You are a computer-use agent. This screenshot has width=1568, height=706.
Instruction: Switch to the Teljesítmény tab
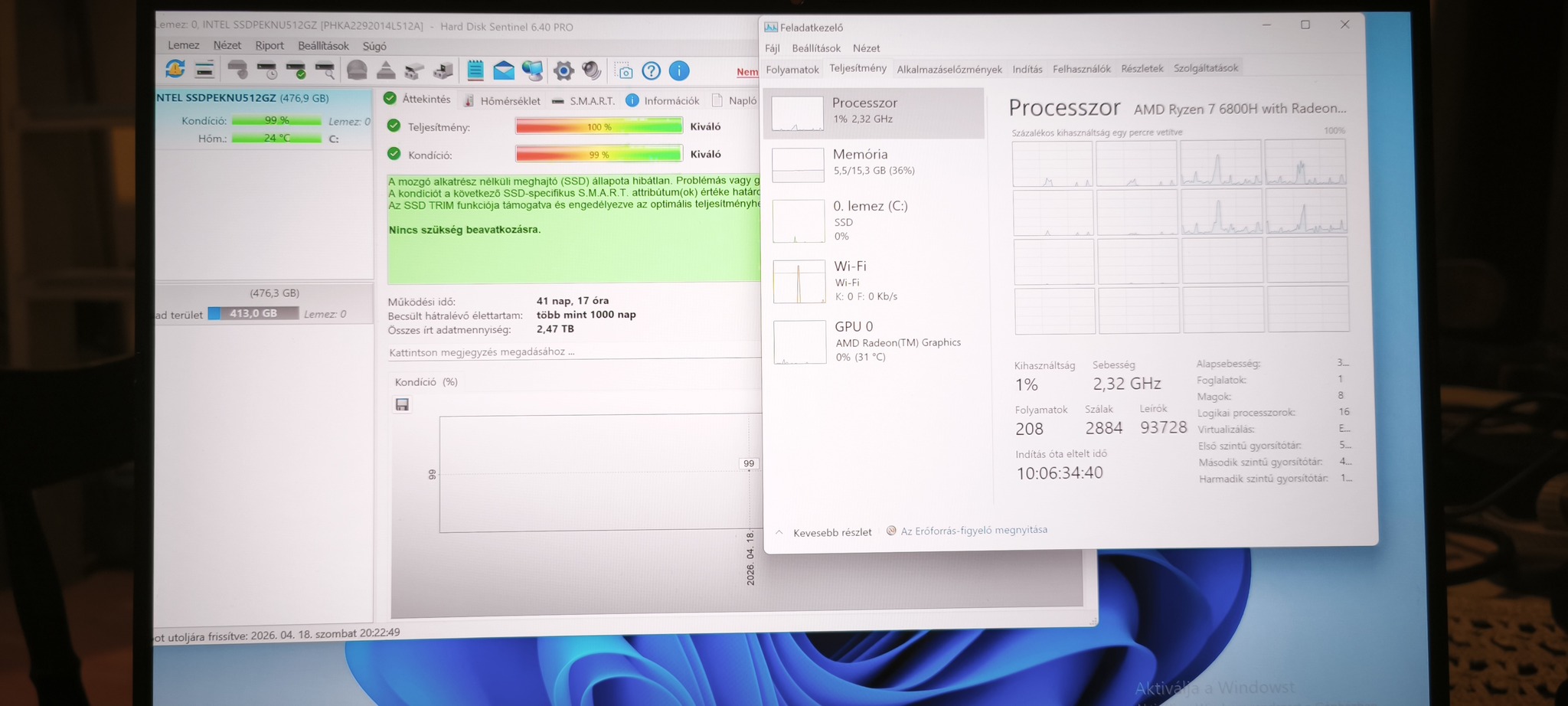[x=858, y=68]
